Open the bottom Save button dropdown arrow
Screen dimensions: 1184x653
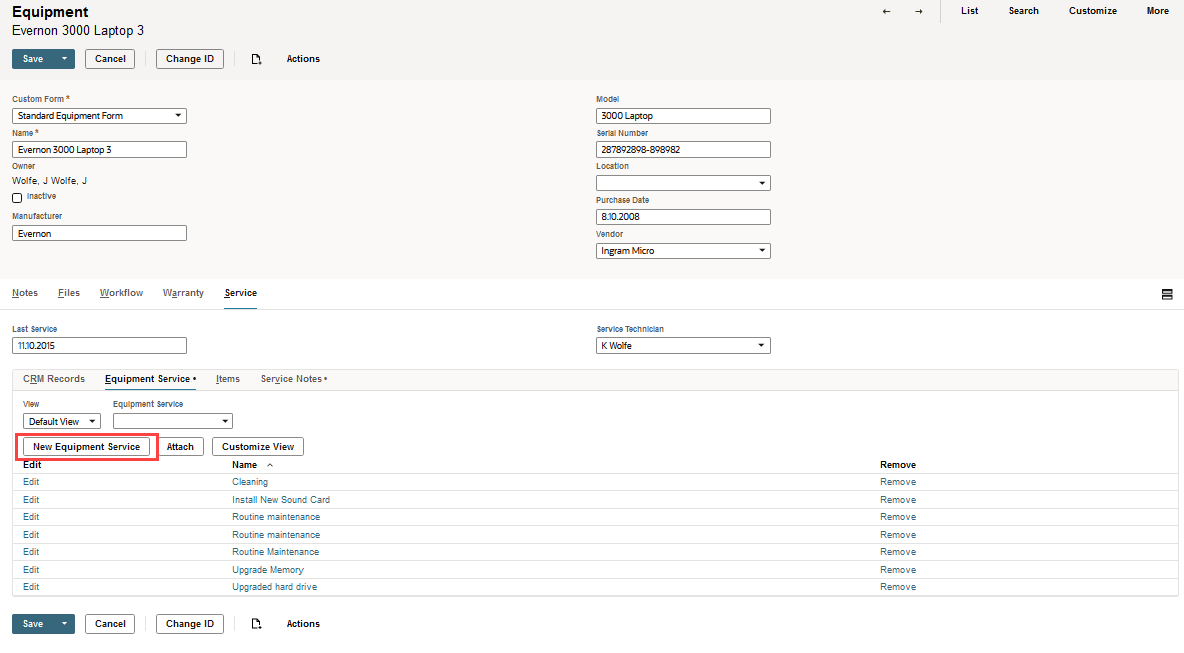pyautogui.click(x=64, y=624)
